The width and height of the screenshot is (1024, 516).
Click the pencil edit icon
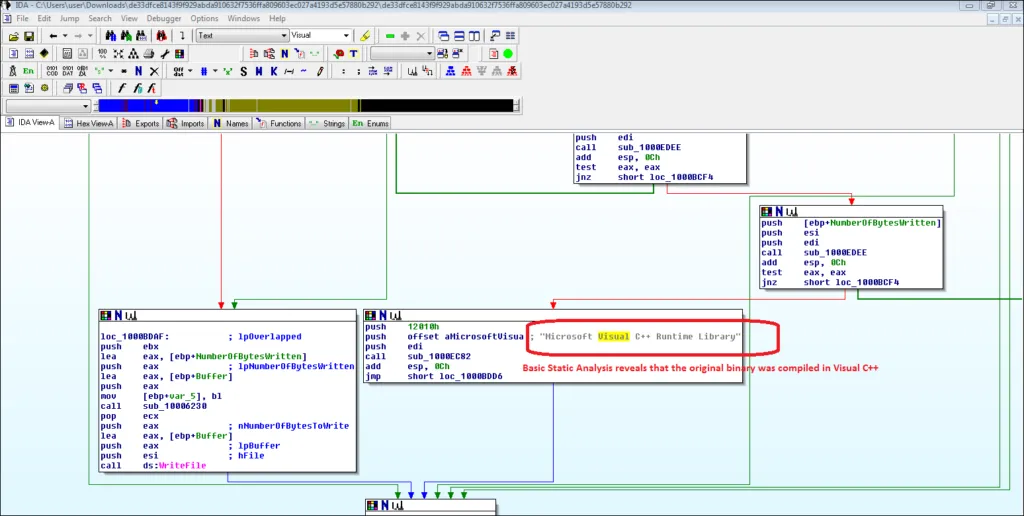coord(320,71)
